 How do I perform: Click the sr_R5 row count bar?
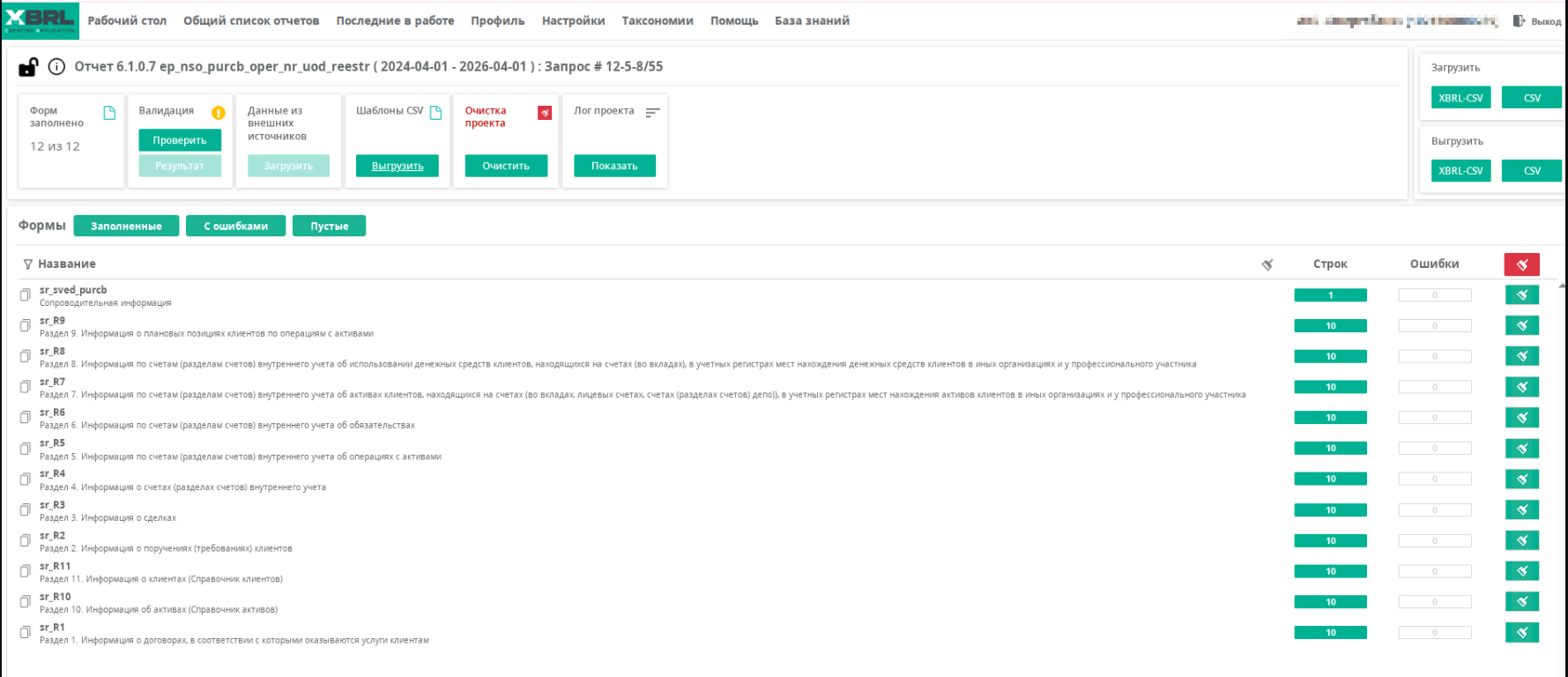(1330, 449)
